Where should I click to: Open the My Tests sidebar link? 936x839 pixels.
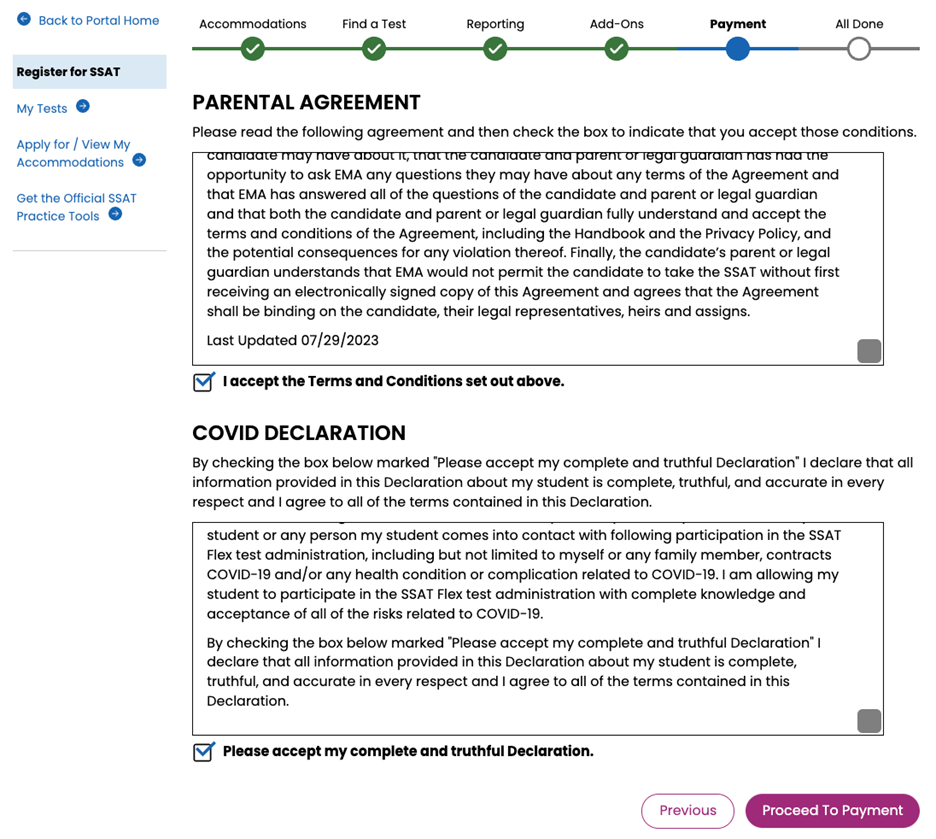click(x=42, y=109)
